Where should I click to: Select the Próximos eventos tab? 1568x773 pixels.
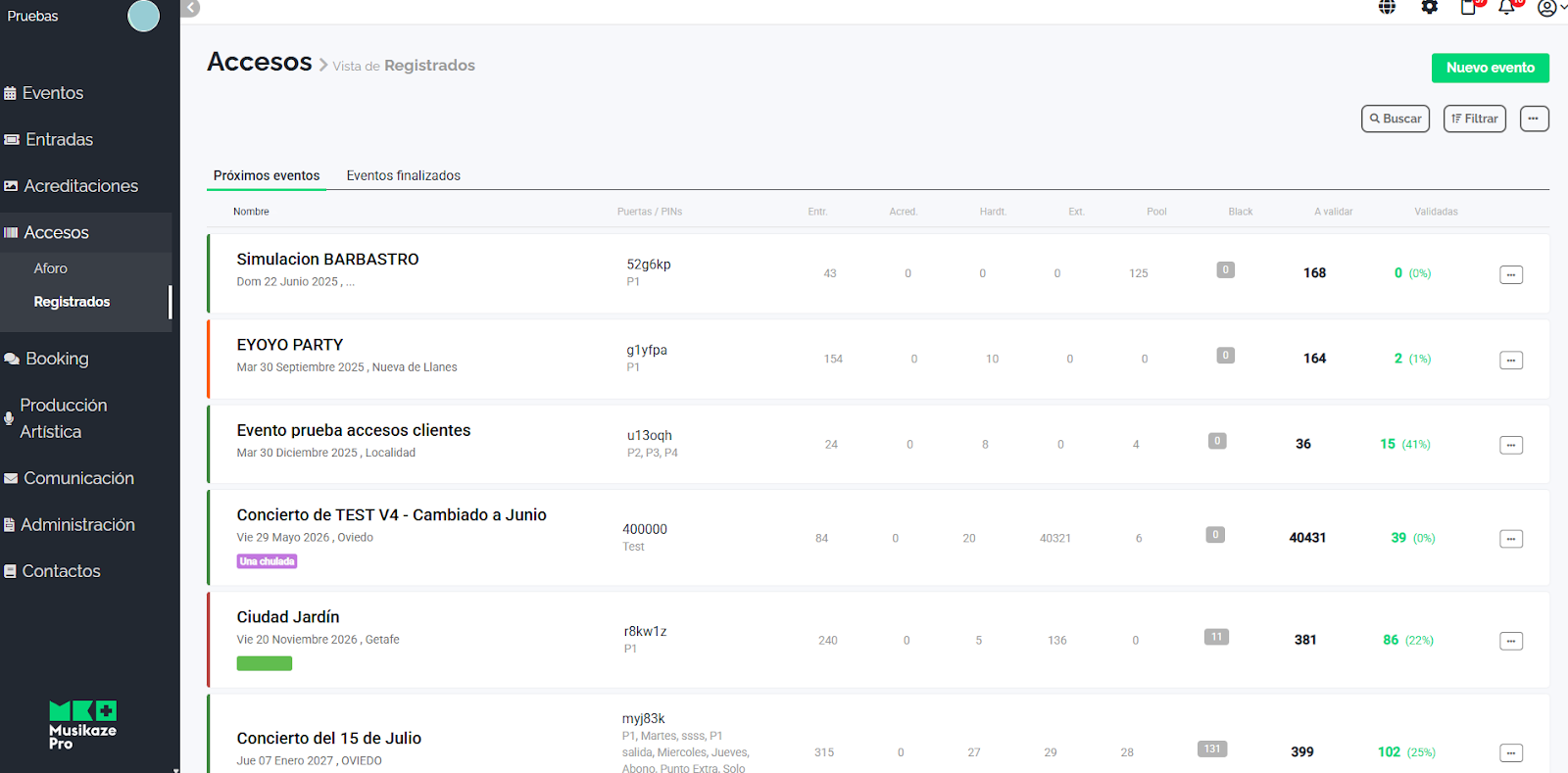click(x=267, y=176)
